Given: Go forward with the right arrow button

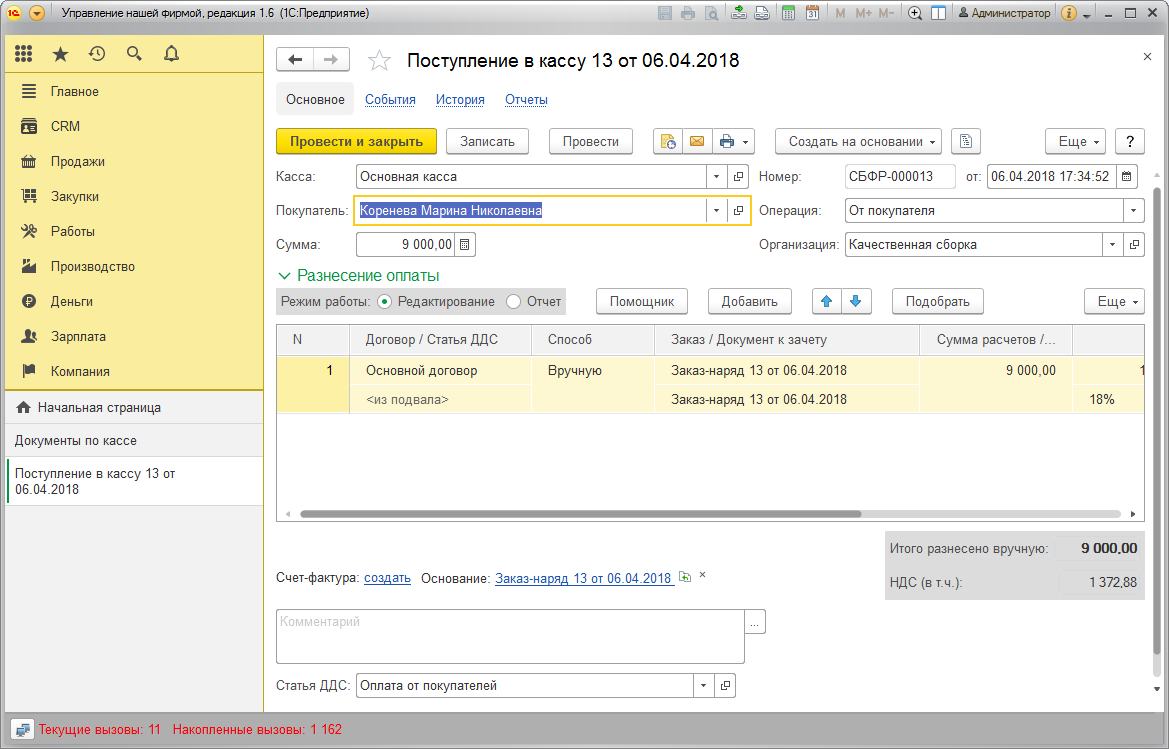Looking at the screenshot, I should click(332, 60).
